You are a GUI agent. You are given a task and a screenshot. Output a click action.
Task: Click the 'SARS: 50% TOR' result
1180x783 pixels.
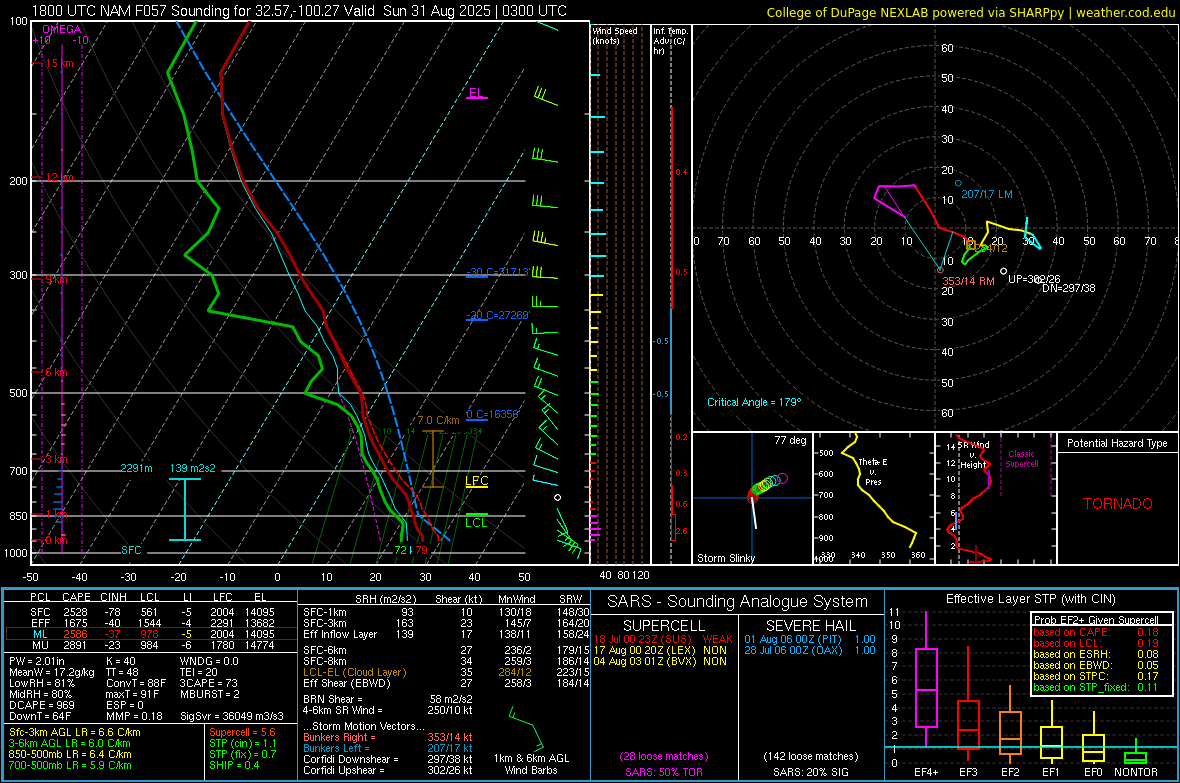663,772
